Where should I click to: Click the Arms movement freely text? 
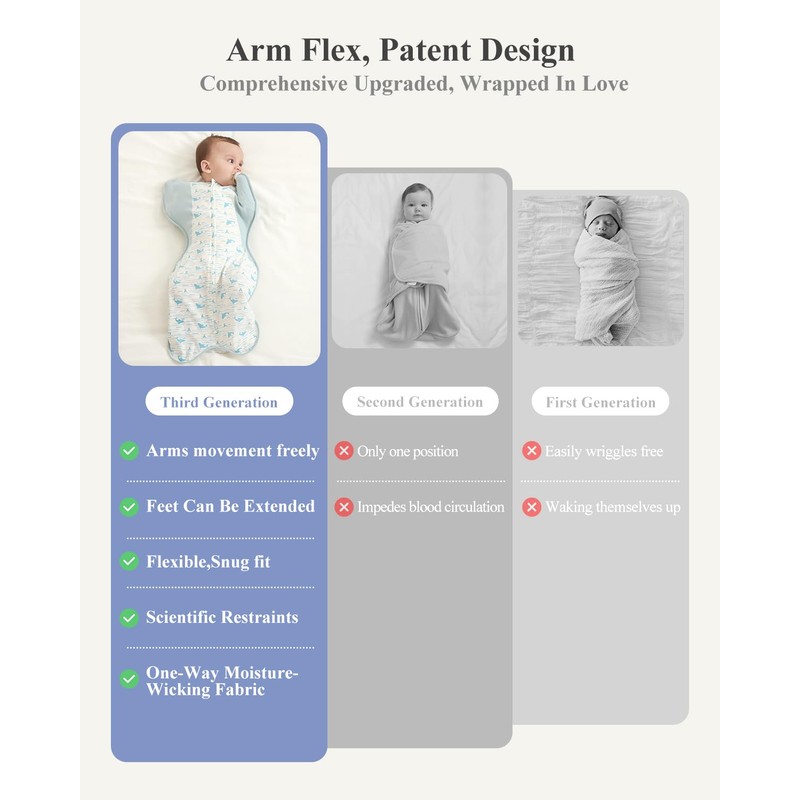click(233, 451)
